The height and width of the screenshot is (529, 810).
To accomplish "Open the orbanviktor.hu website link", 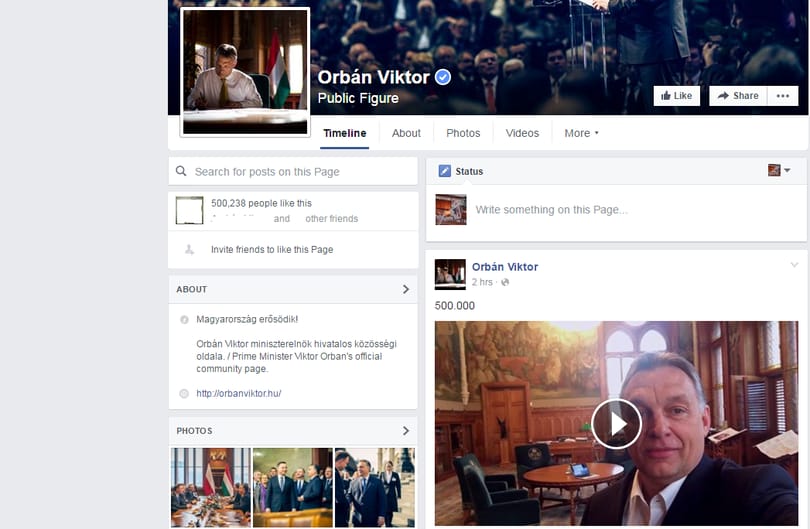I will tap(239, 393).
